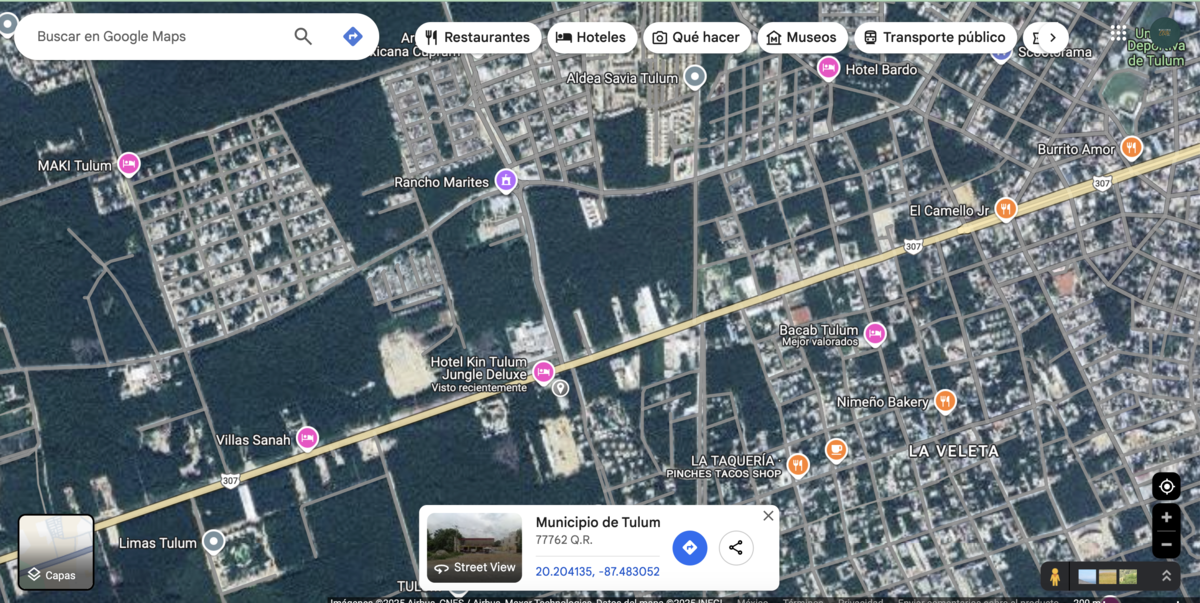Close the Municipio de Tulum info card
Screen dimensions: 1200x603
click(768, 516)
